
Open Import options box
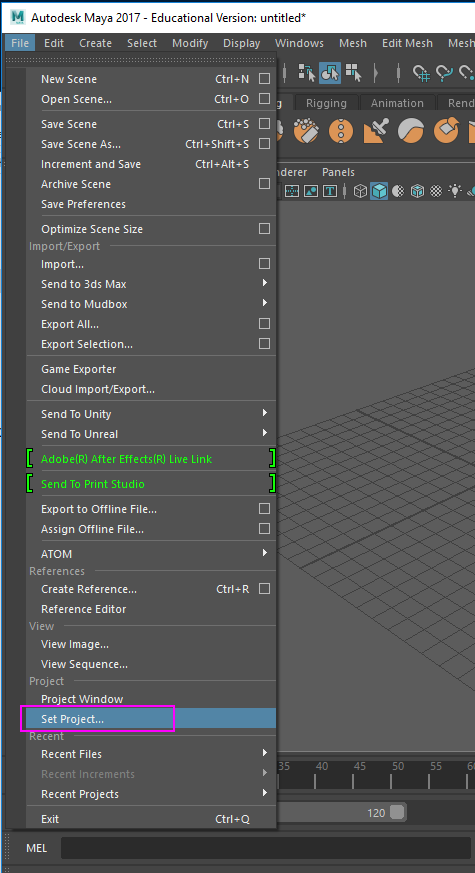(x=265, y=263)
